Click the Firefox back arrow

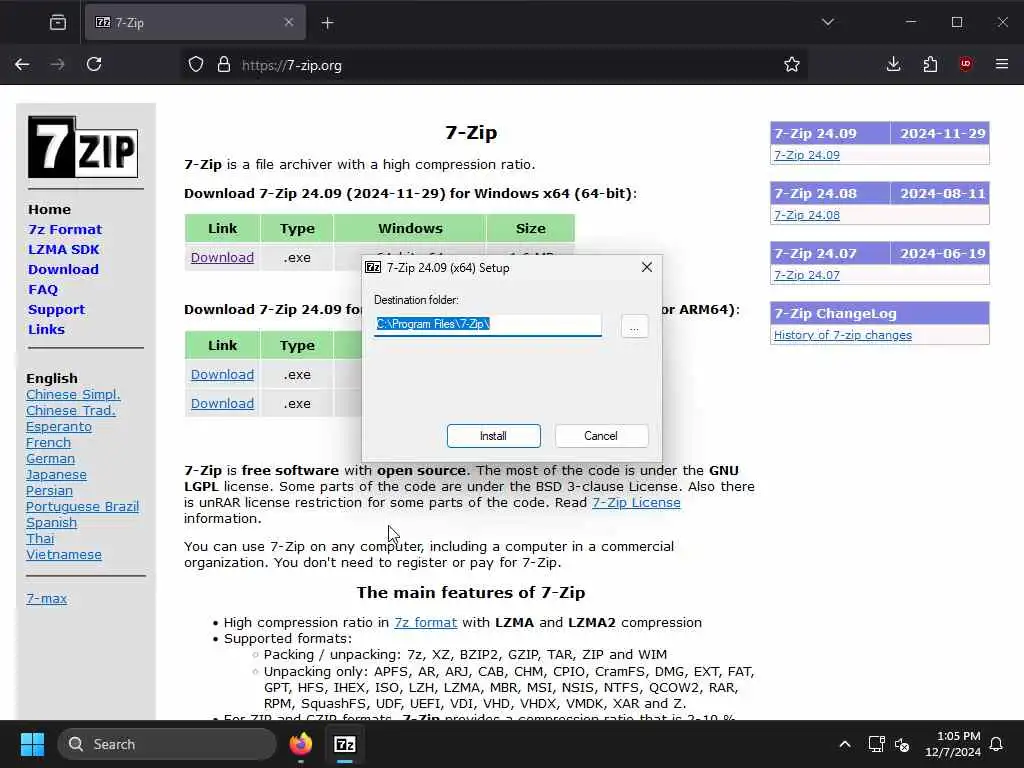click(x=22, y=64)
